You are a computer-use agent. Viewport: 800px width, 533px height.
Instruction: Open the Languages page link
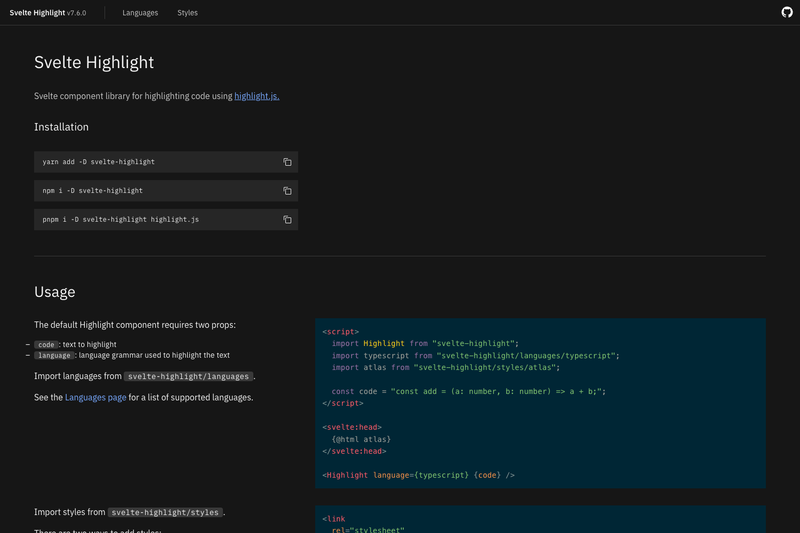tap(95, 397)
